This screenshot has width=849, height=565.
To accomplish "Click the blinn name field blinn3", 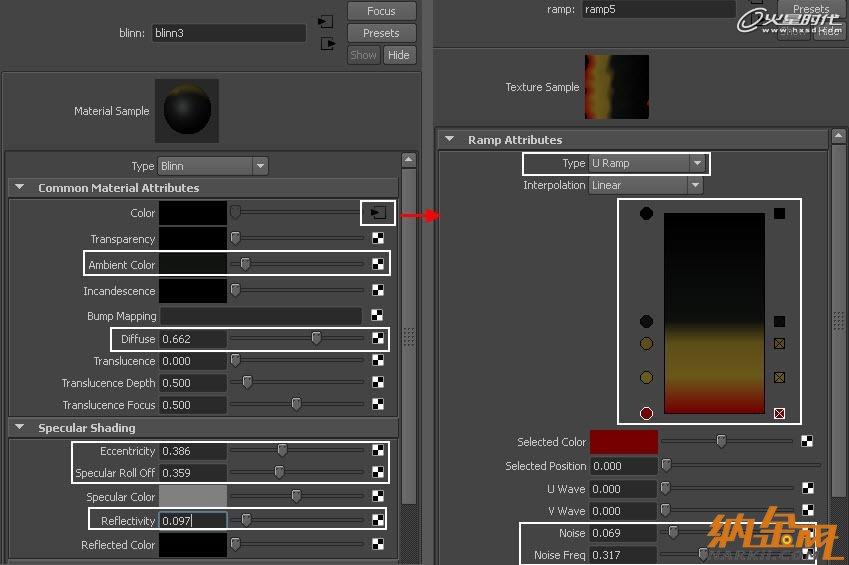I will (228, 33).
